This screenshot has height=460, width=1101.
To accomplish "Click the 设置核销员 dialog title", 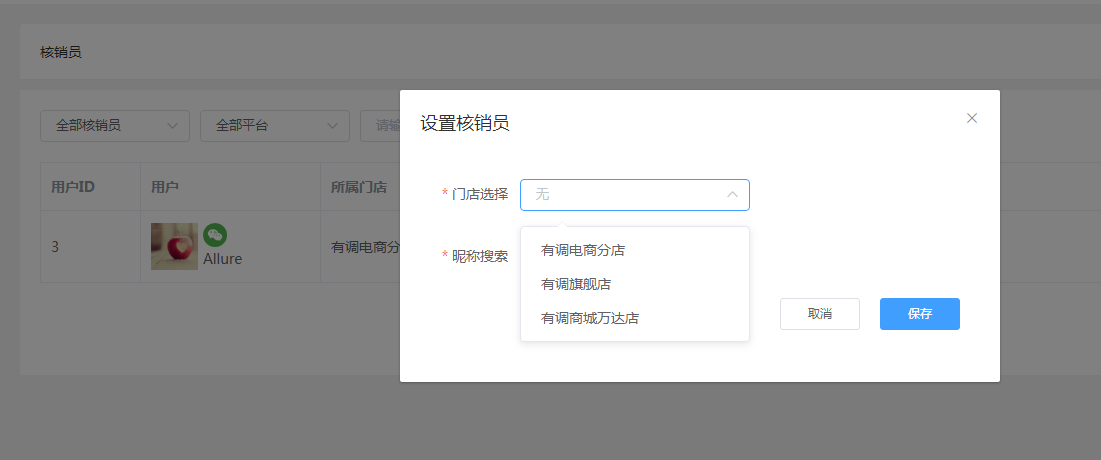I will 465,124.
